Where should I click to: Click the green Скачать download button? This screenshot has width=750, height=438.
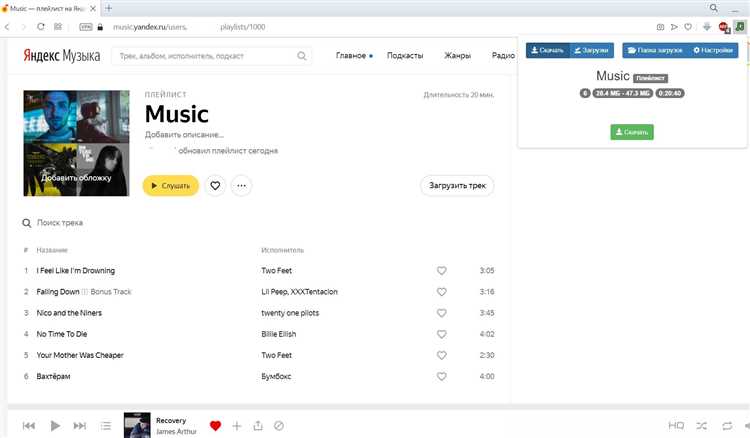[632, 132]
